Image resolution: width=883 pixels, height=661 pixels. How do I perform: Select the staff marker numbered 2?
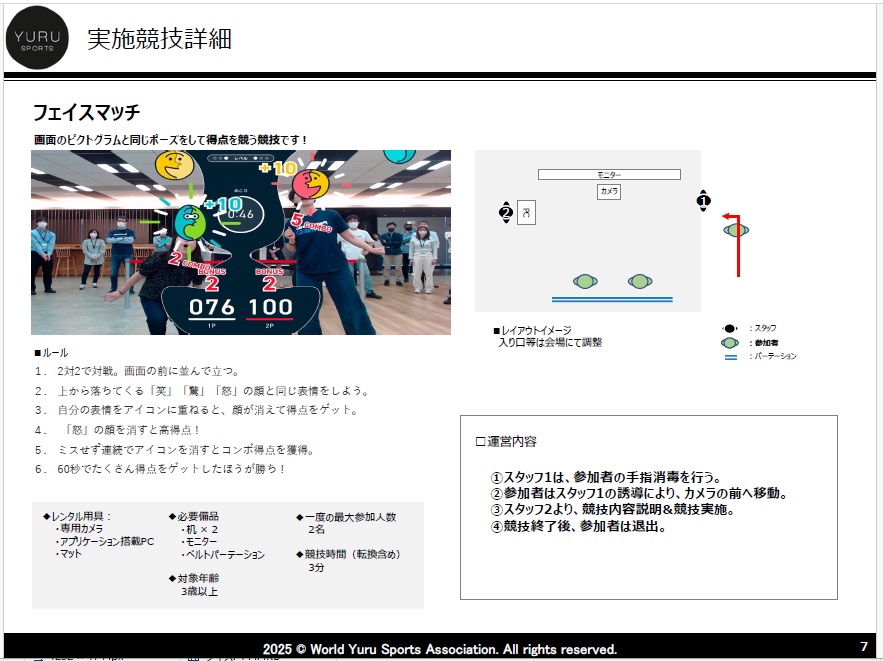point(506,212)
